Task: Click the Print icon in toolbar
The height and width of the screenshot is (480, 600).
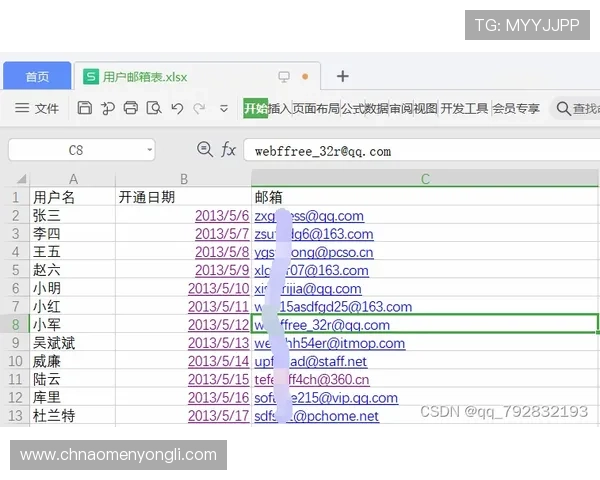Action: (x=130, y=108)
